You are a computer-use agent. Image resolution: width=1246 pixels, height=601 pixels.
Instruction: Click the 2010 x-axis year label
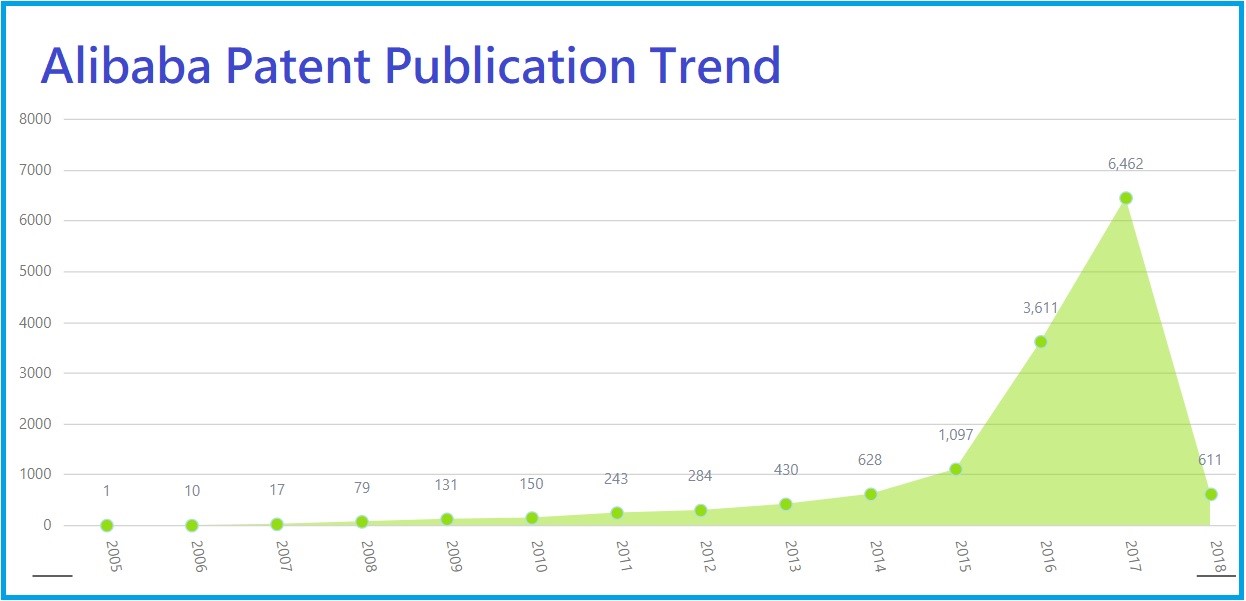[538, 556]
